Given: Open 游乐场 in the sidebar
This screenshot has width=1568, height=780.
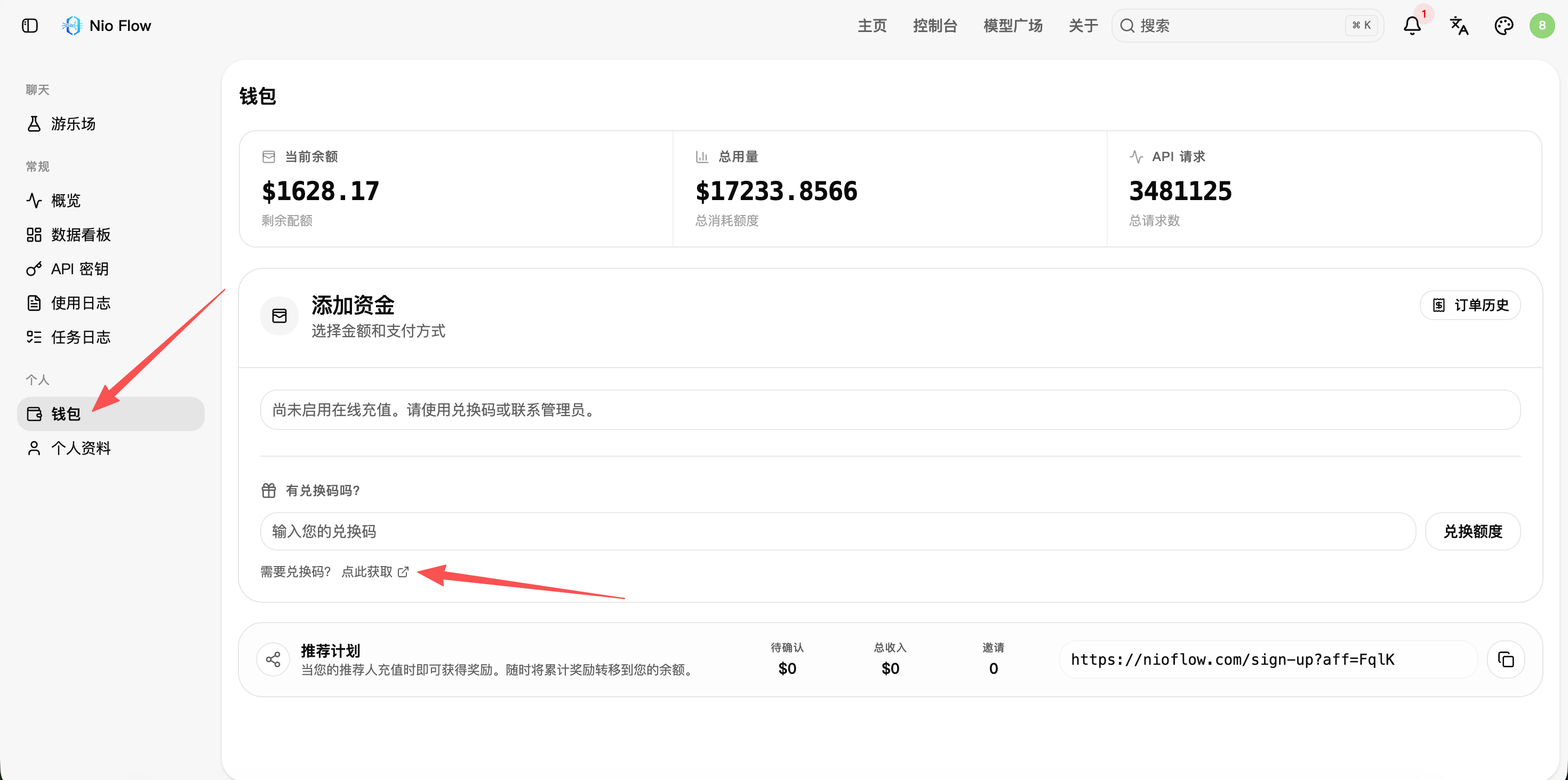Looking at the screenshot, I should [111, 124].
